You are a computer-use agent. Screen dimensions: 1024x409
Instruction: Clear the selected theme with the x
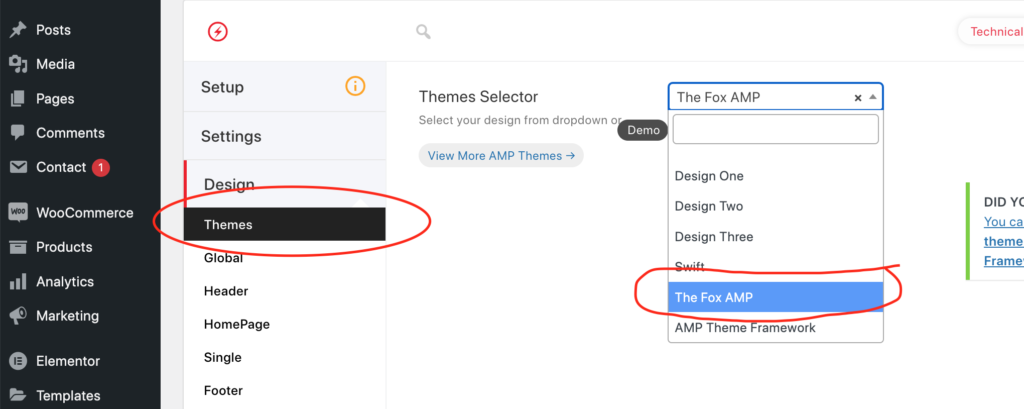pos(858,98)
